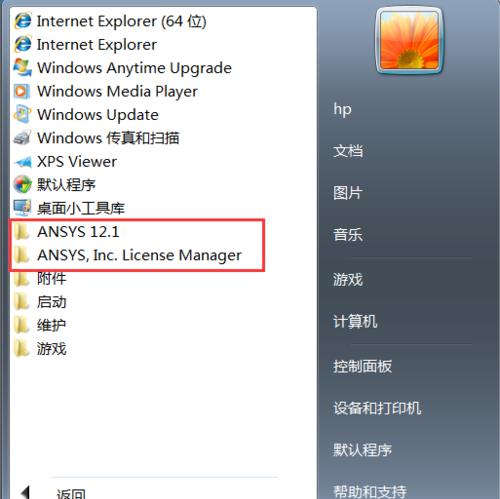Click the 启动 folder icon
Image resolution: width=500 pixels, height=499 pixels.
[x=22, y=302]
